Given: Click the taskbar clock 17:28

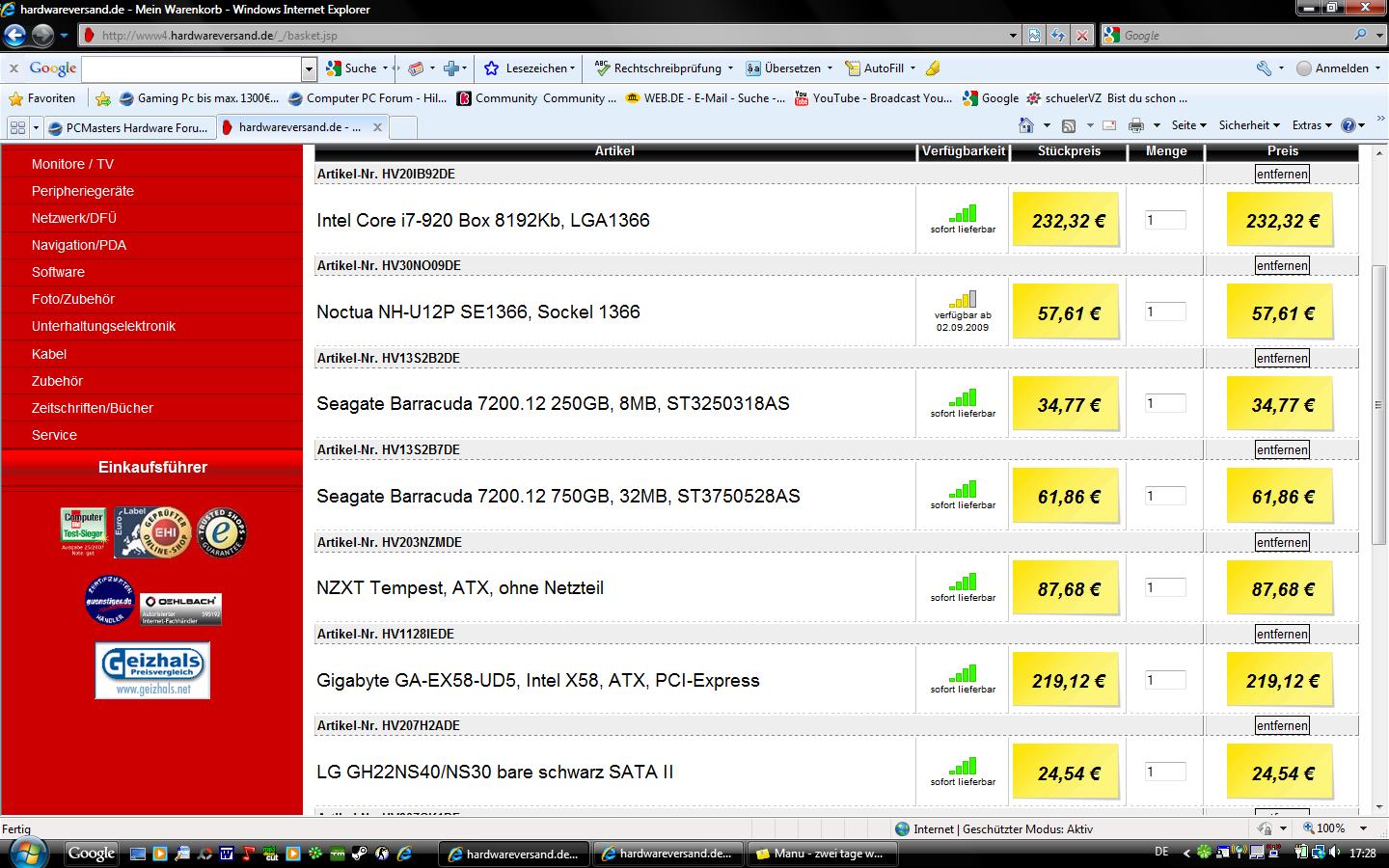Looking at the screenshot, I should click(x=1363, y=854).
